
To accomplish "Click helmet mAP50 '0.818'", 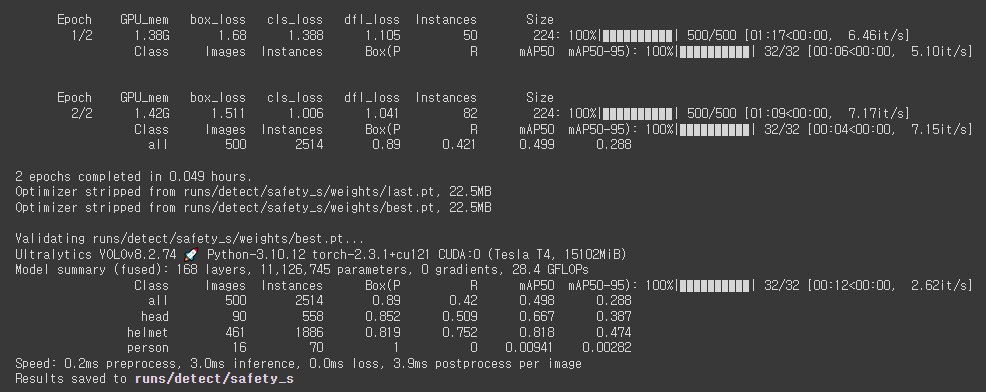I will [x=536, y=332].
